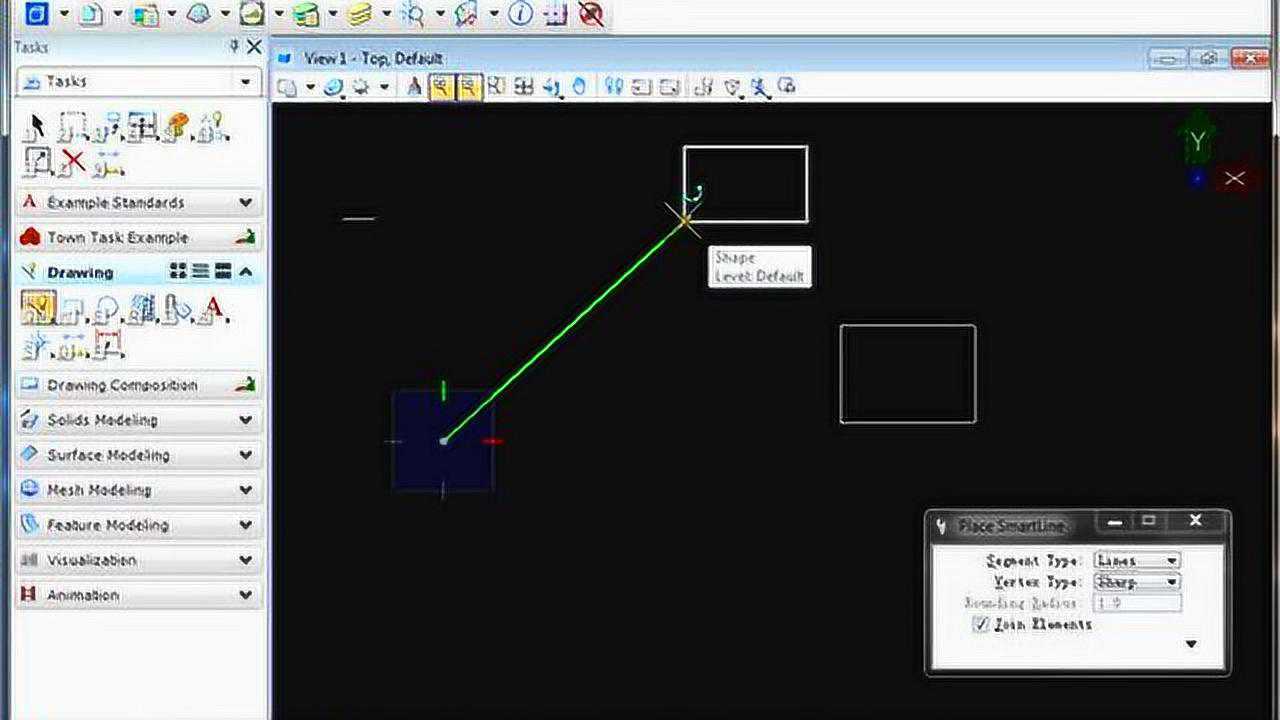
Task: Toggle the highlighted Zoom In view button
Action: pyautogui.click(x=441, y=87)
